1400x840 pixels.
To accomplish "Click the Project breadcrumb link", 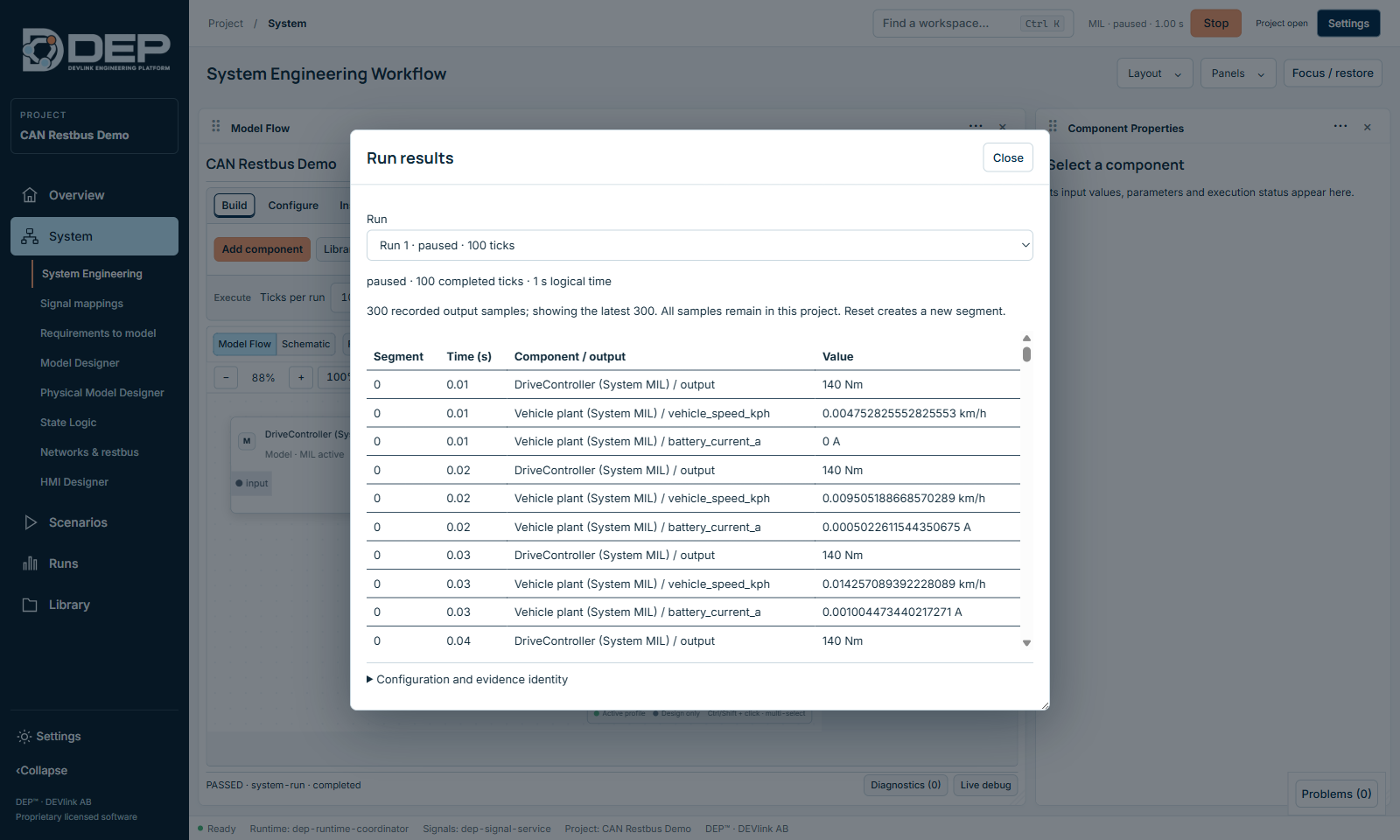I will (226, 24).
